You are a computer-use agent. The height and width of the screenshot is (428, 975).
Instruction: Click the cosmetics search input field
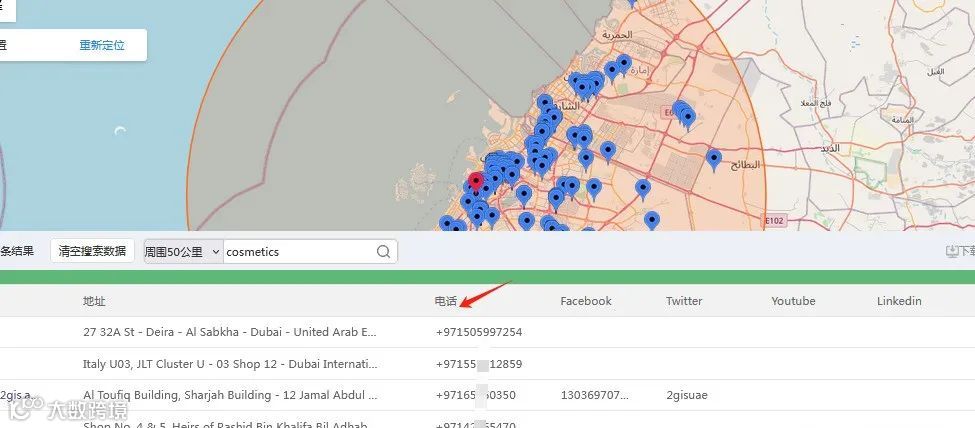(x=298, y=252)
